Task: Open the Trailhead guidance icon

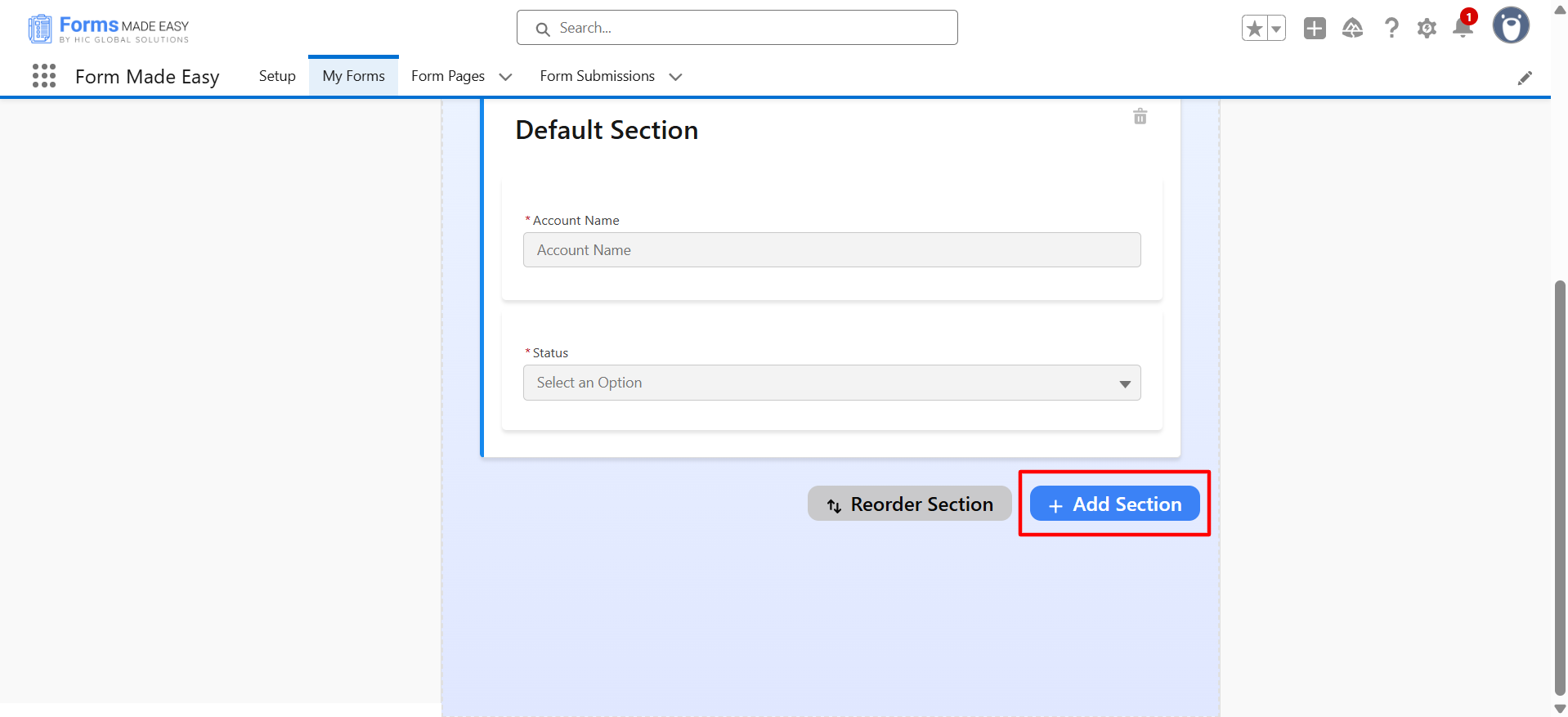Action: click(x=1352, y=29)
